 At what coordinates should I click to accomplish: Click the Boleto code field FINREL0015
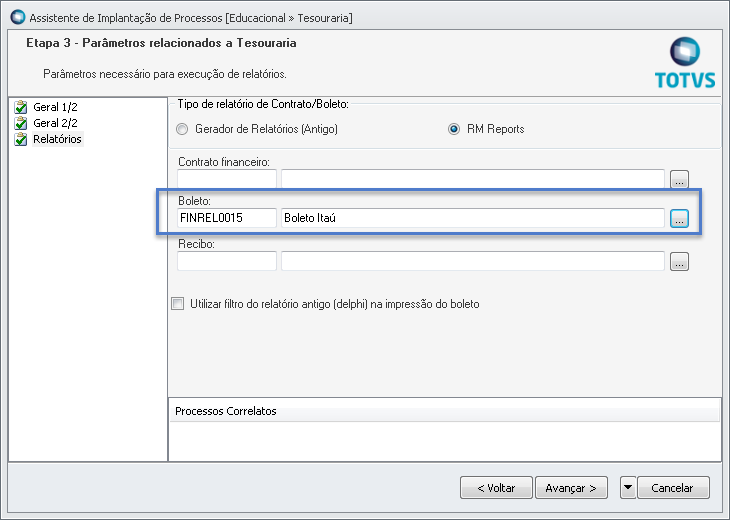tap(227, 218)
